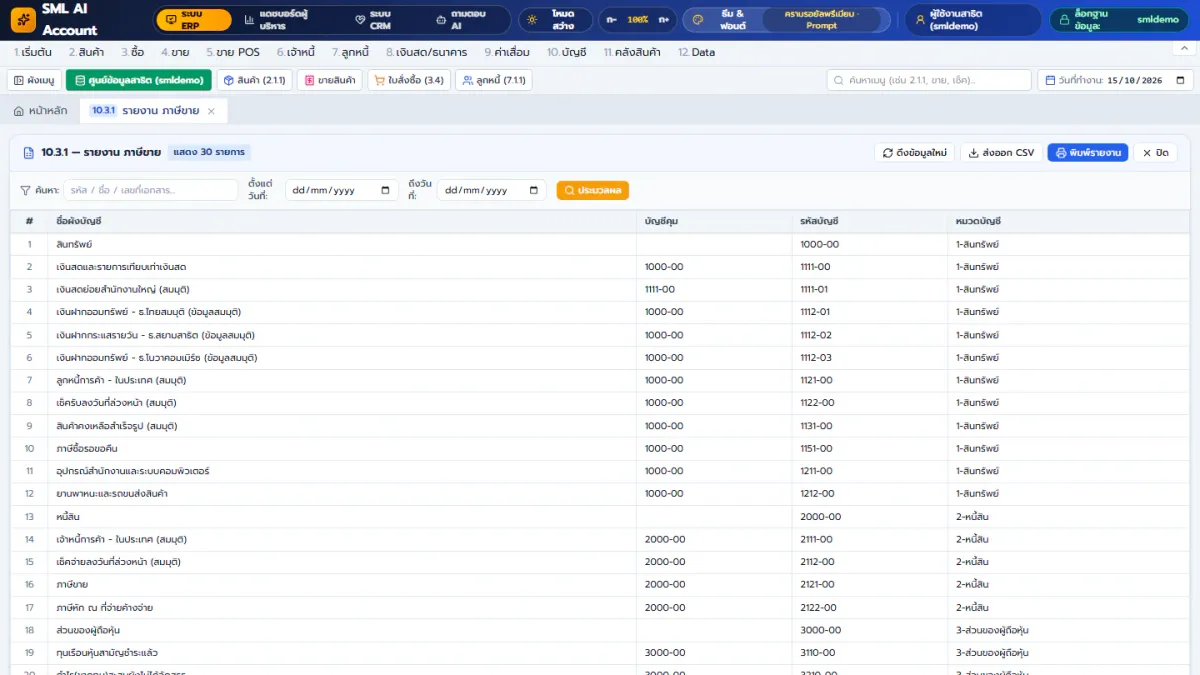Click the ค้นหาเมนู search field

pyautogui.click(x=929, y=80)
